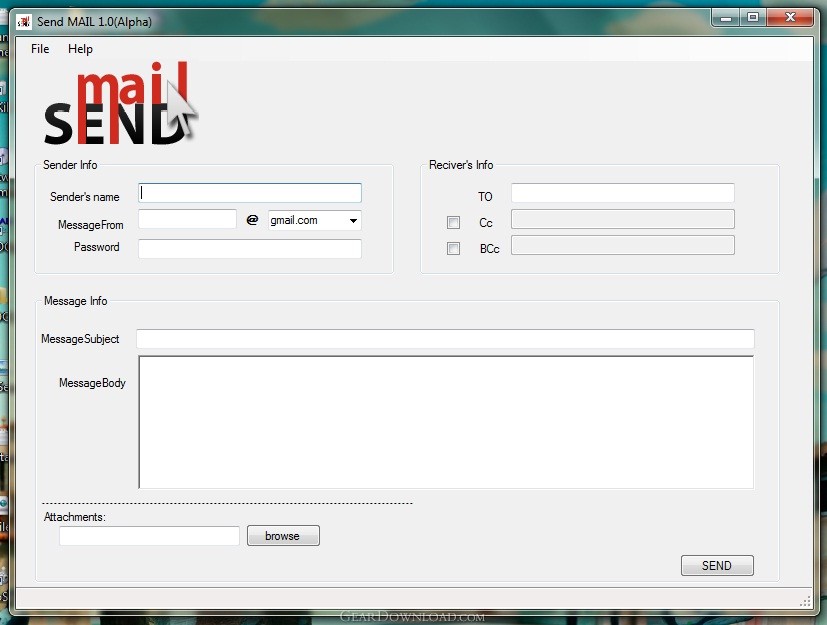
Task: Click the SEND button
Action: (x=717, y=566)
